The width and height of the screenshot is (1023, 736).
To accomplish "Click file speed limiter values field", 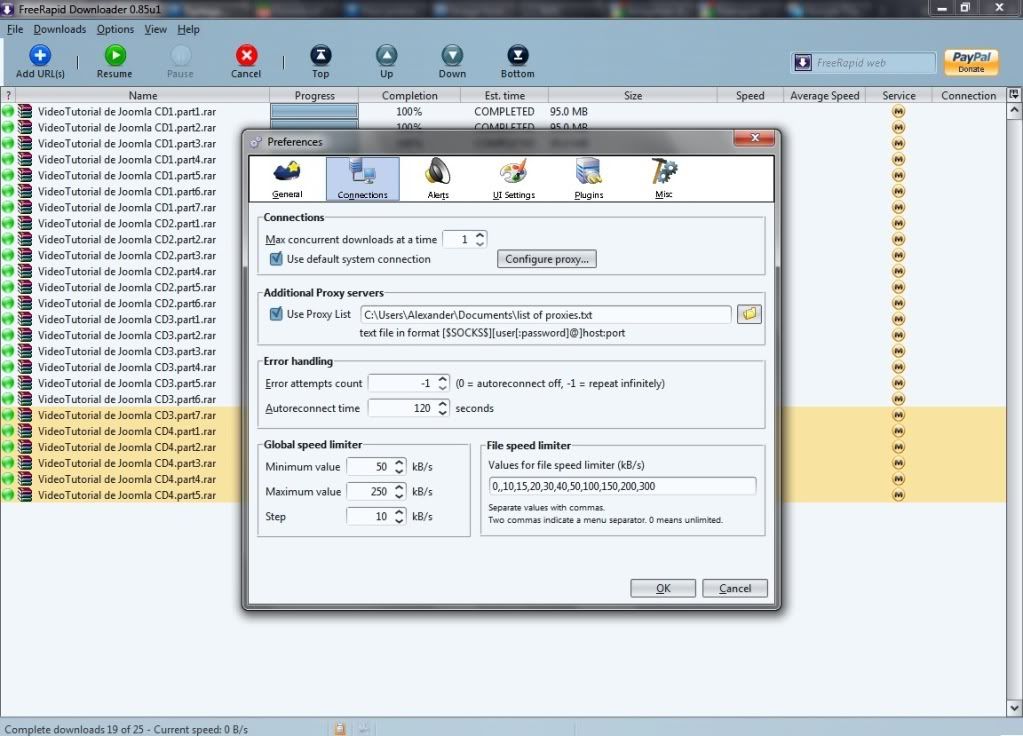I will coord(622,486).
